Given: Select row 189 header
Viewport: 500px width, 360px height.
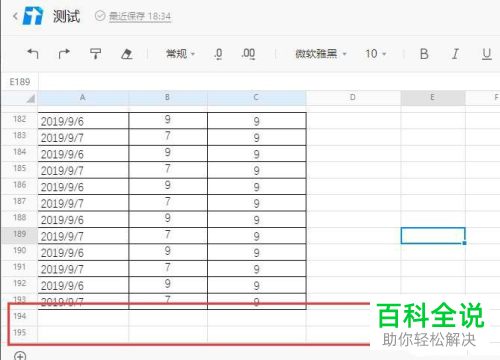Looking at the screenshot, I should 19,234.
